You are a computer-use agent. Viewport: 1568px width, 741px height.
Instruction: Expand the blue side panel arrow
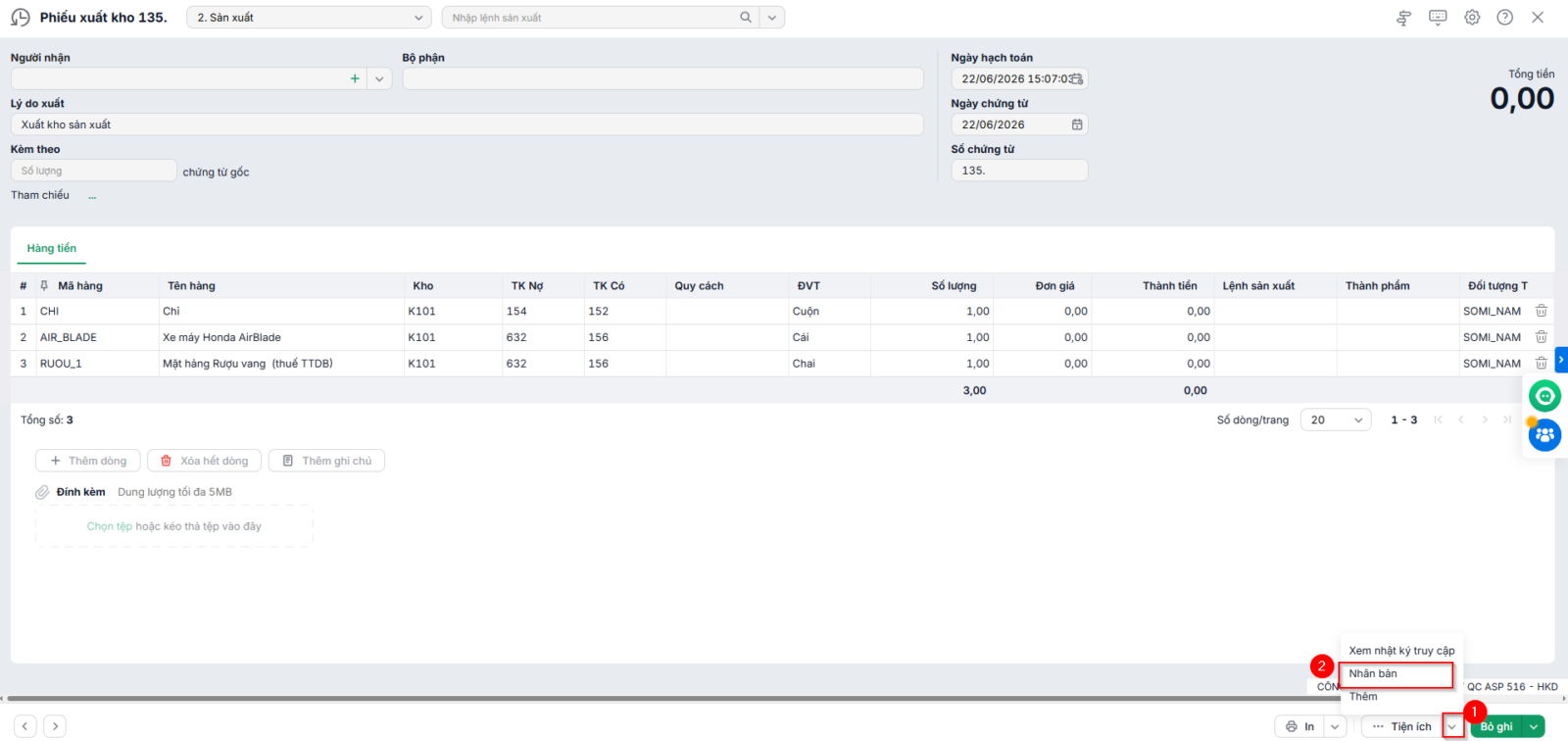[1561, 361]
